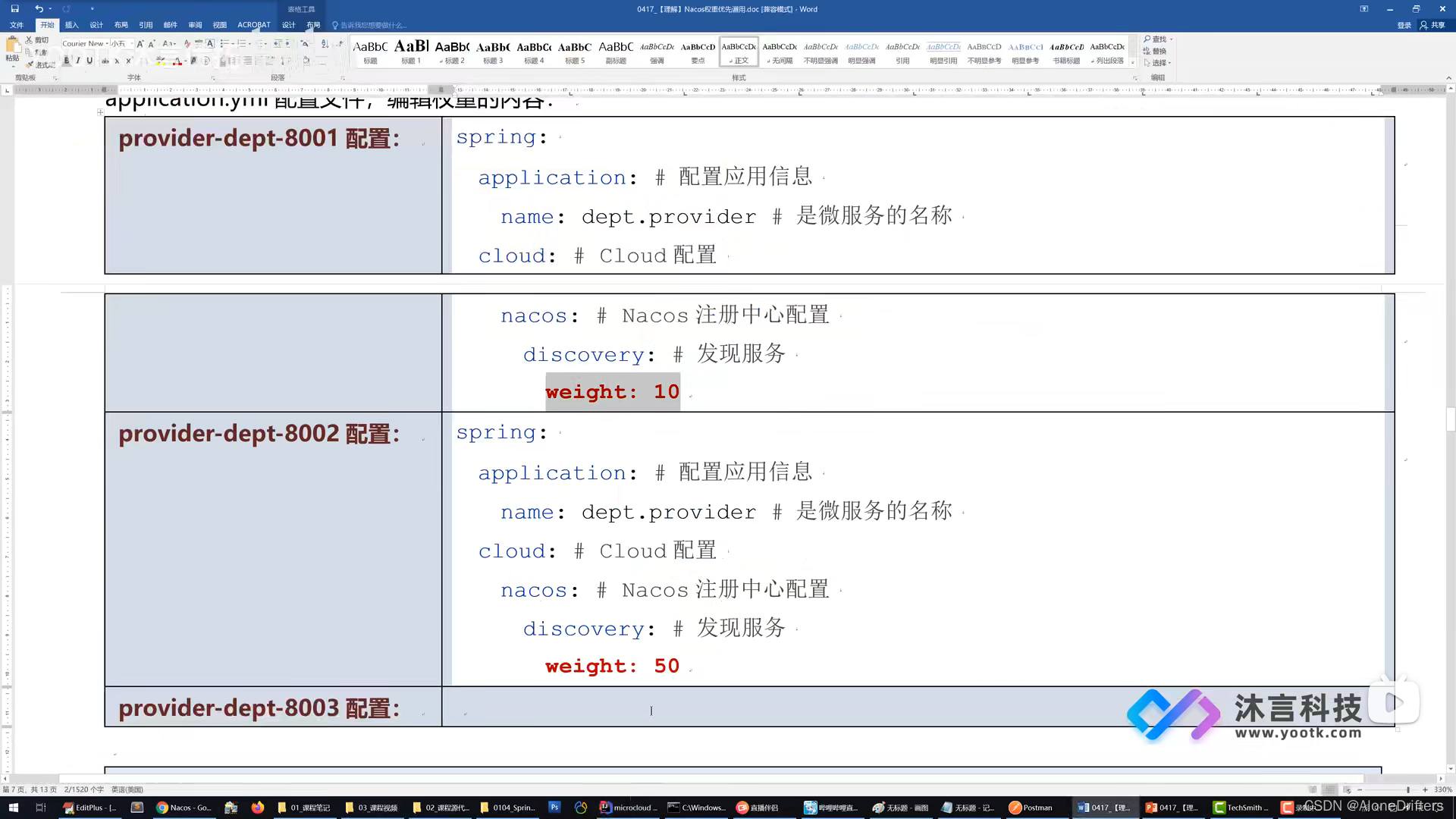
Task: Click the Cut (剪切) scissors icon
Action: (x=30, y=39)
